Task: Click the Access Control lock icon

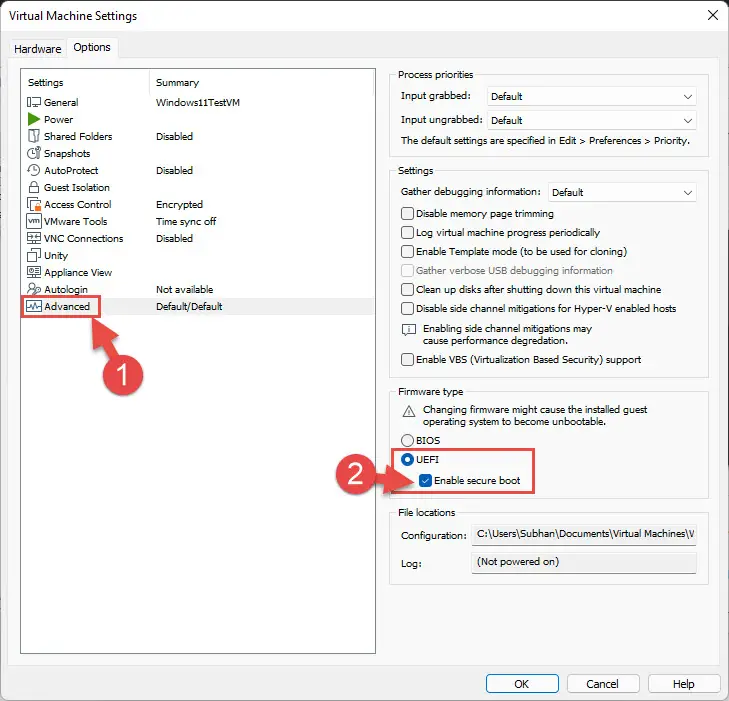Action: [x=34, y=205]
